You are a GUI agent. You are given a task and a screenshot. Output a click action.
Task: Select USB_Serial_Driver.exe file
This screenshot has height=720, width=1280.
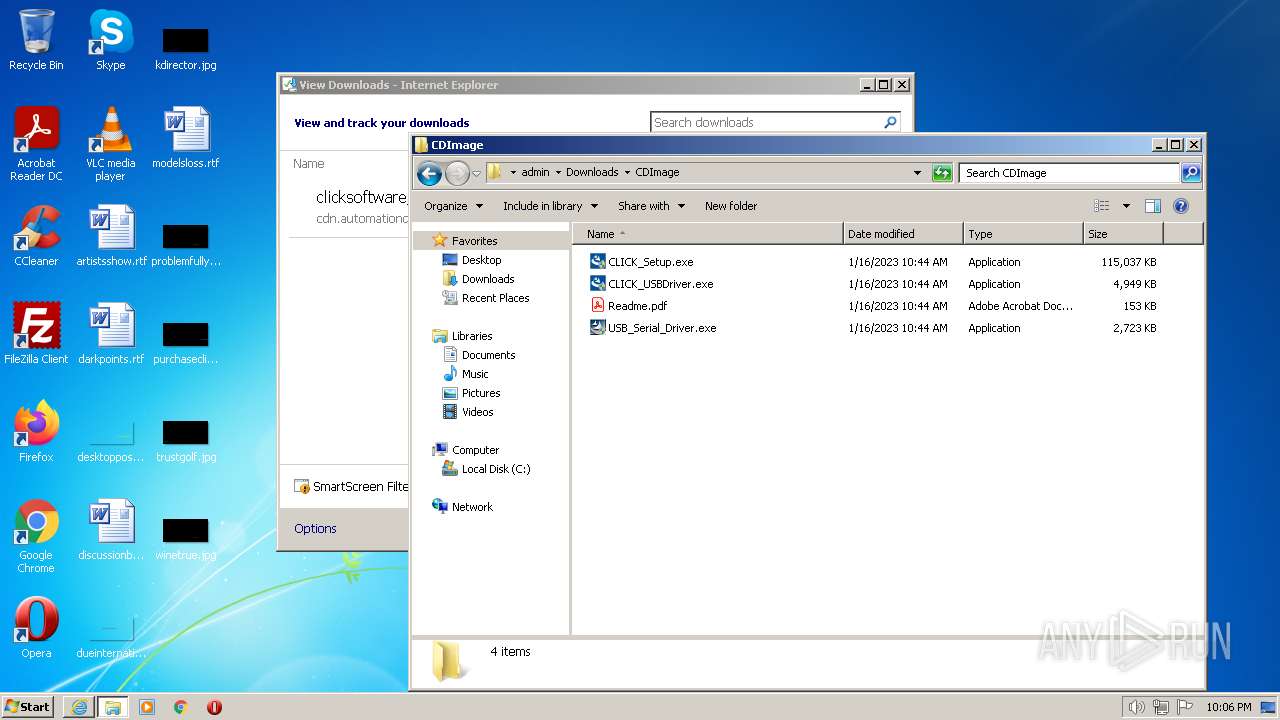[653, 328]
